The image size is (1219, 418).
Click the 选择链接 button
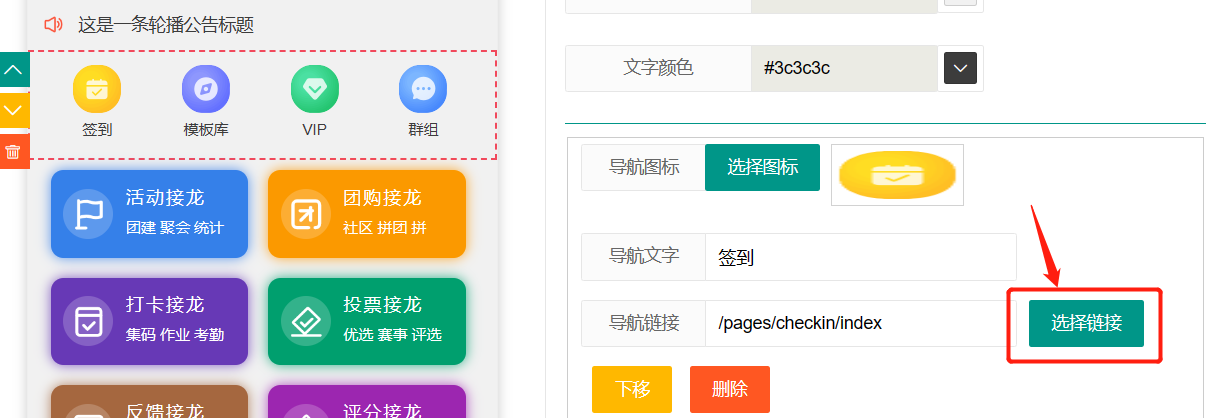(1086, 323)
